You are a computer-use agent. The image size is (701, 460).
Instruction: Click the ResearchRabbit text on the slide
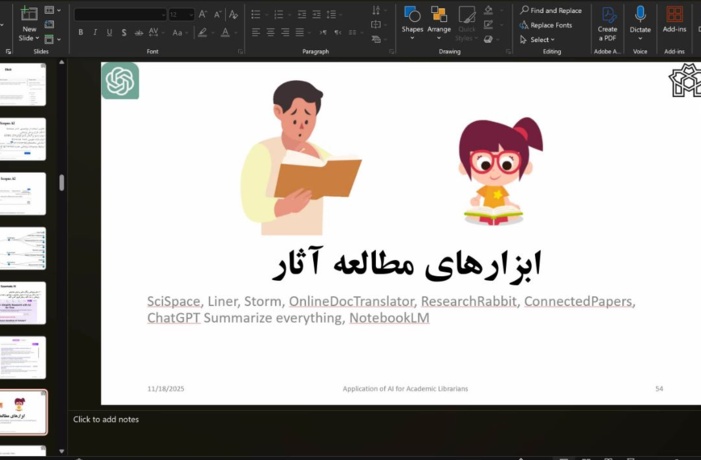pyautogui.click(x=469, y=301)
